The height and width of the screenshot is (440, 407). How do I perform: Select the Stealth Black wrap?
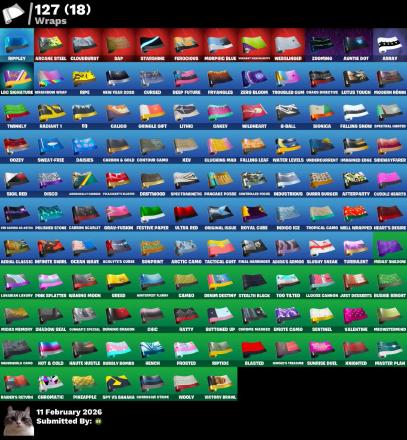pyautogui.click(x=254, y=283)
